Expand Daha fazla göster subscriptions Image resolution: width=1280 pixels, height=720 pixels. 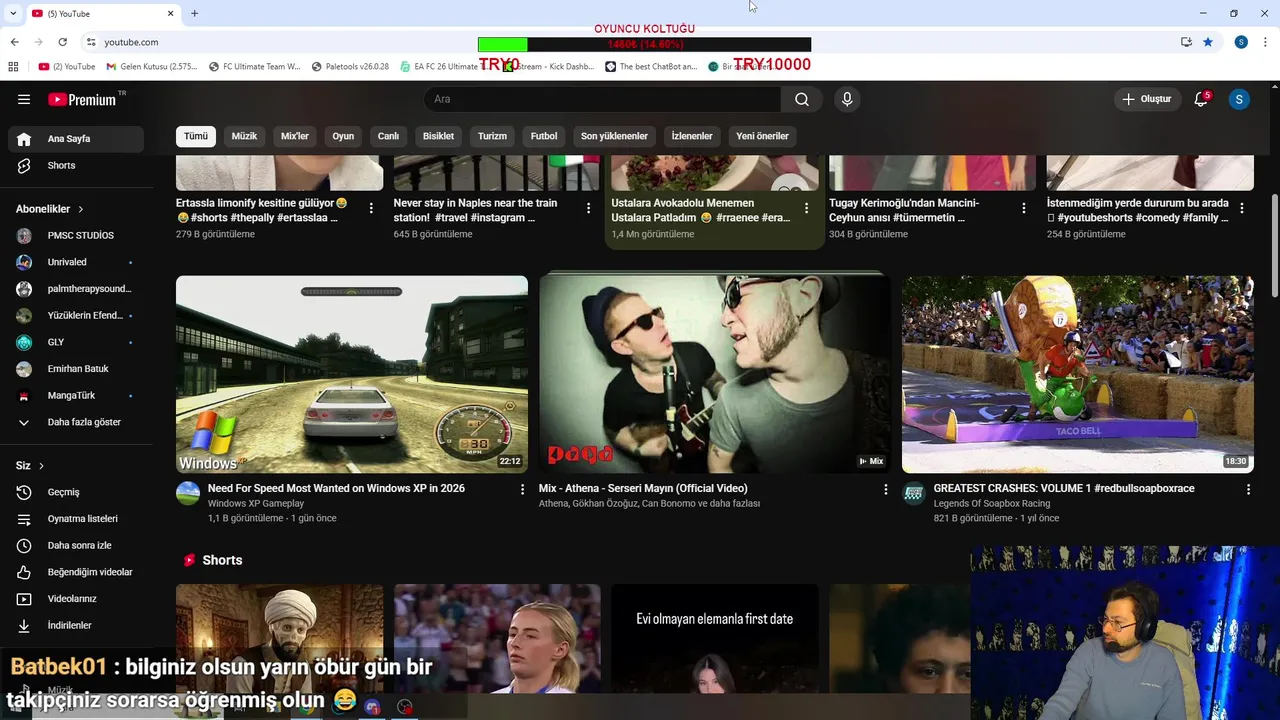pyautogui.click(x=76, y=422)
